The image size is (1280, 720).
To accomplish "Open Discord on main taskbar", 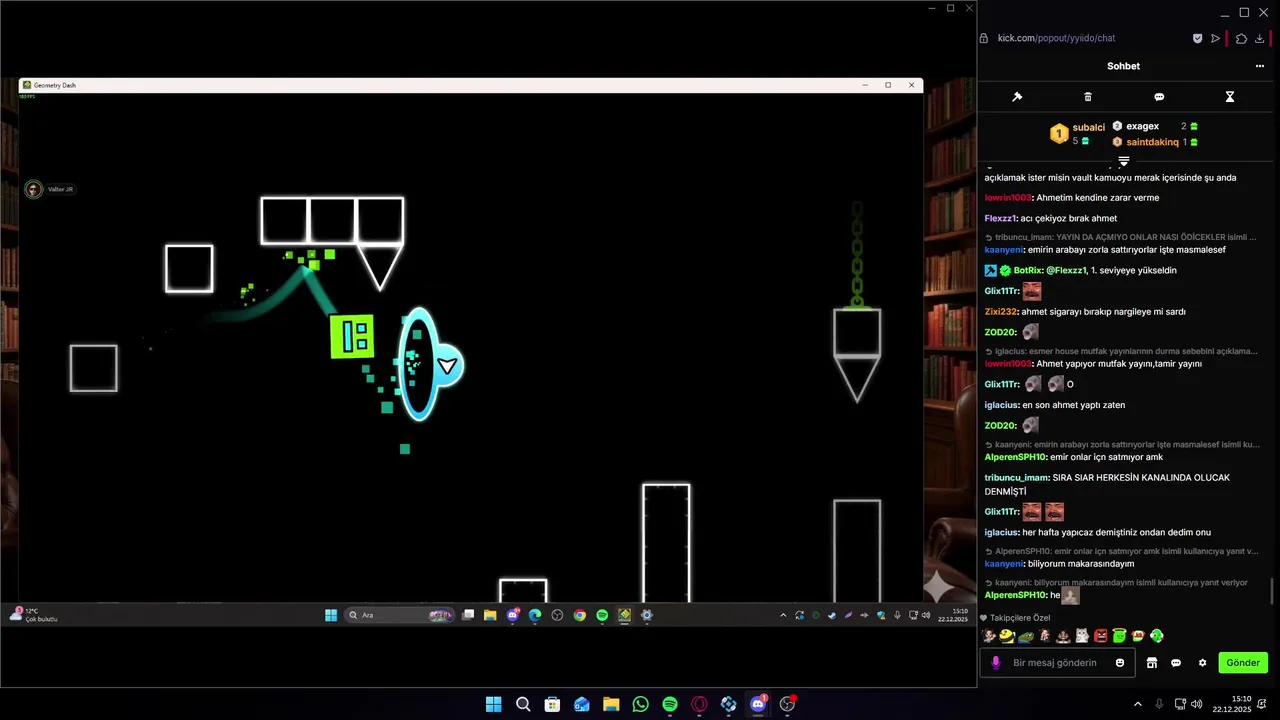I will click(758, 704).
